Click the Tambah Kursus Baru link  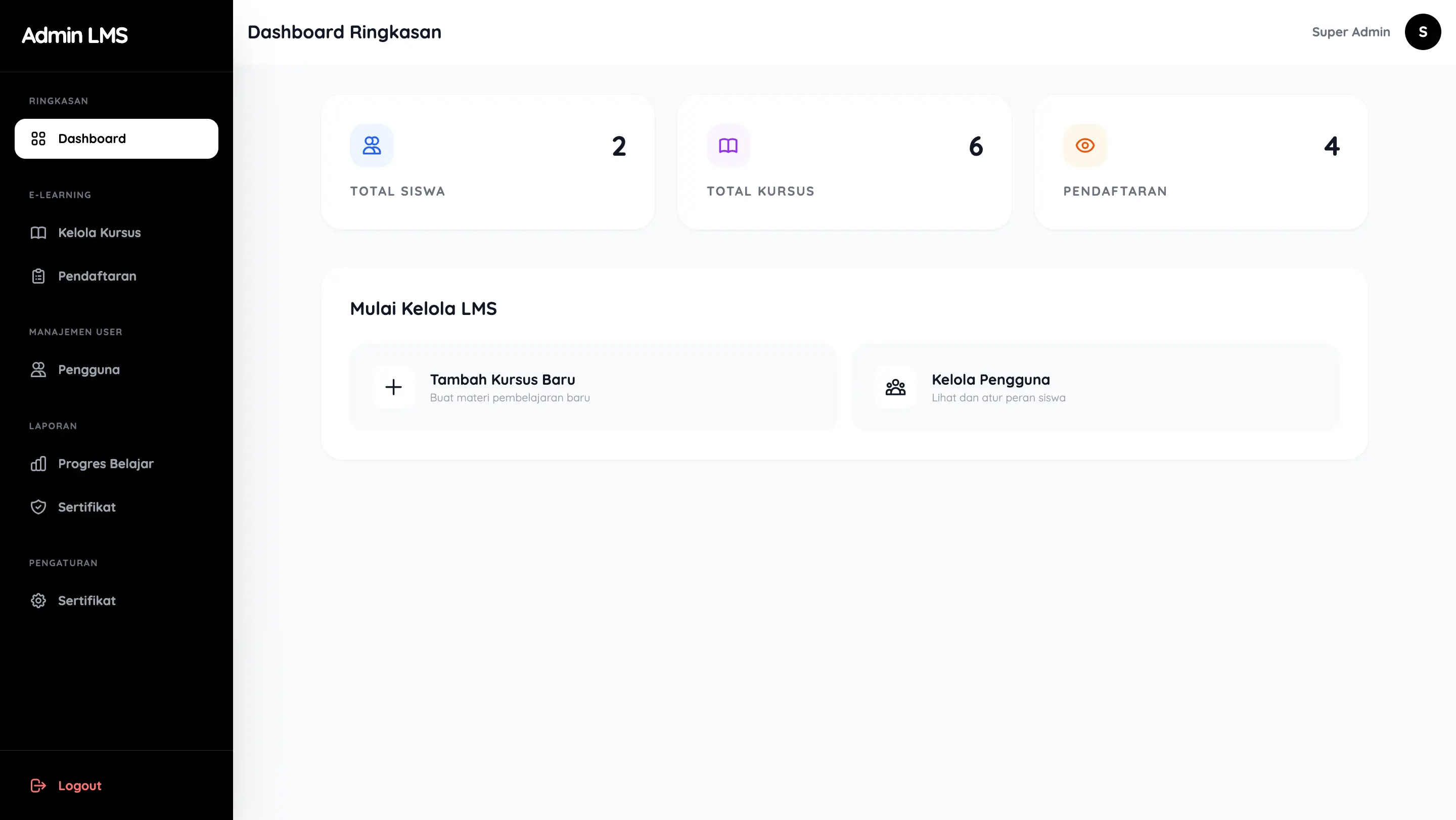tap(503, 380)
